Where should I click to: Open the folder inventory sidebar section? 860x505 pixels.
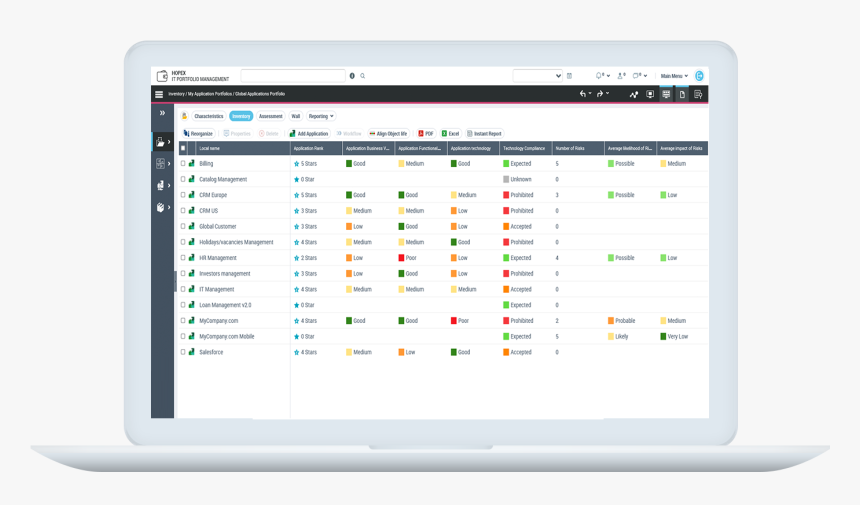(x=162, y=141)
